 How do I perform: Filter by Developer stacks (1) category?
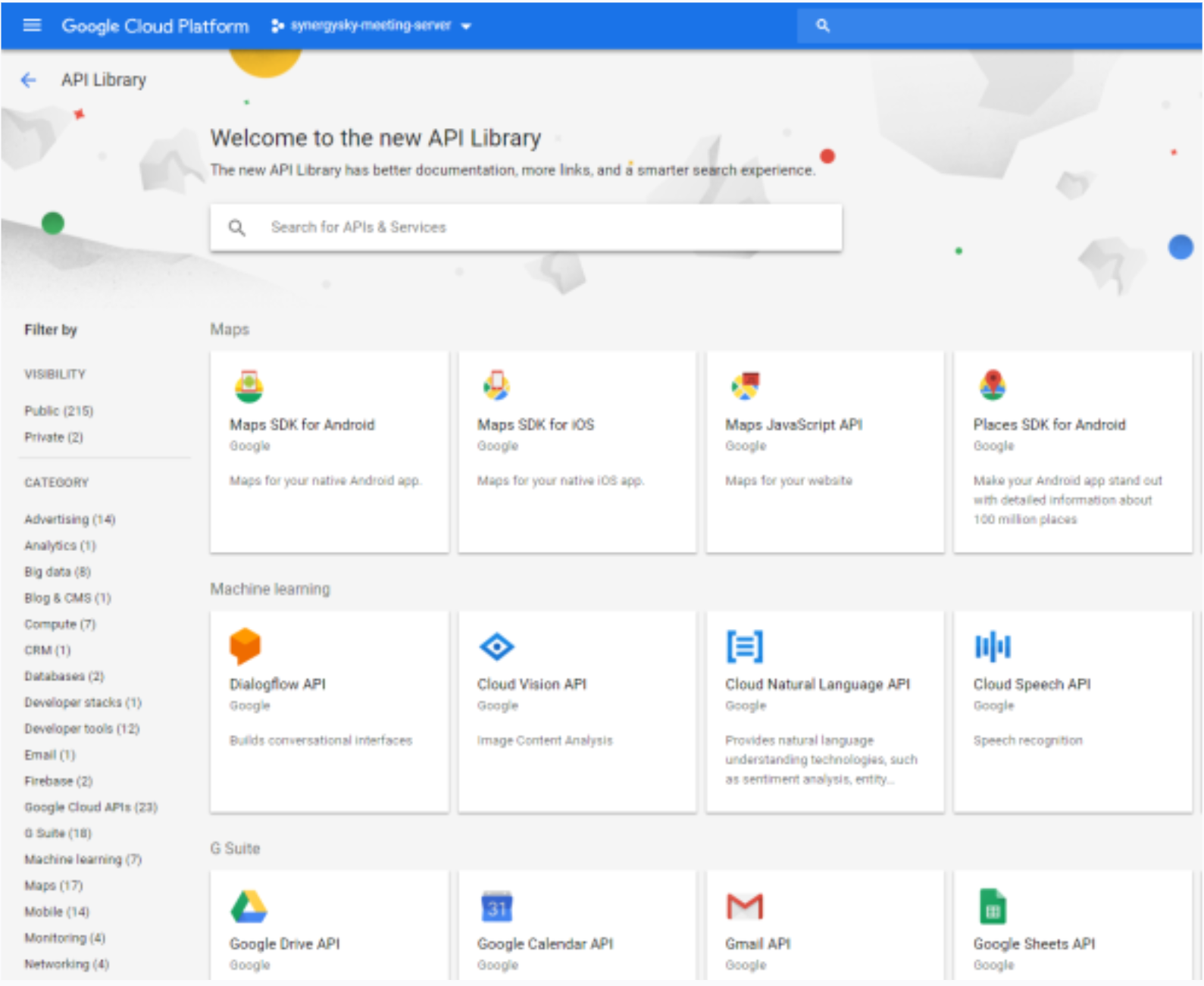83,703
